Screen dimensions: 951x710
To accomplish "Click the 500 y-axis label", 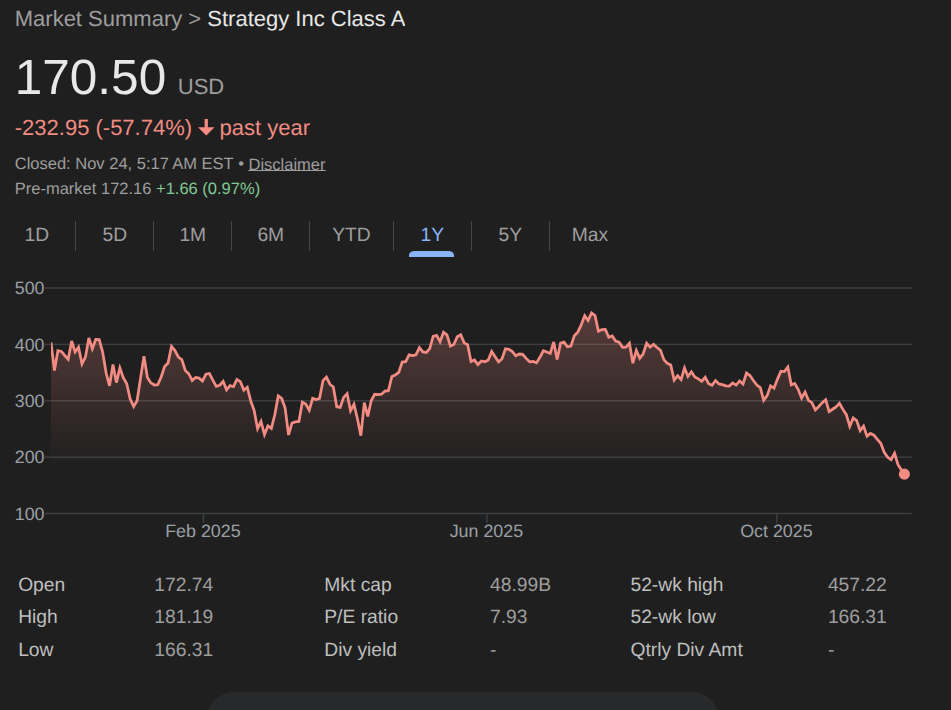I will pyautogui.click(x=30, y=288).
